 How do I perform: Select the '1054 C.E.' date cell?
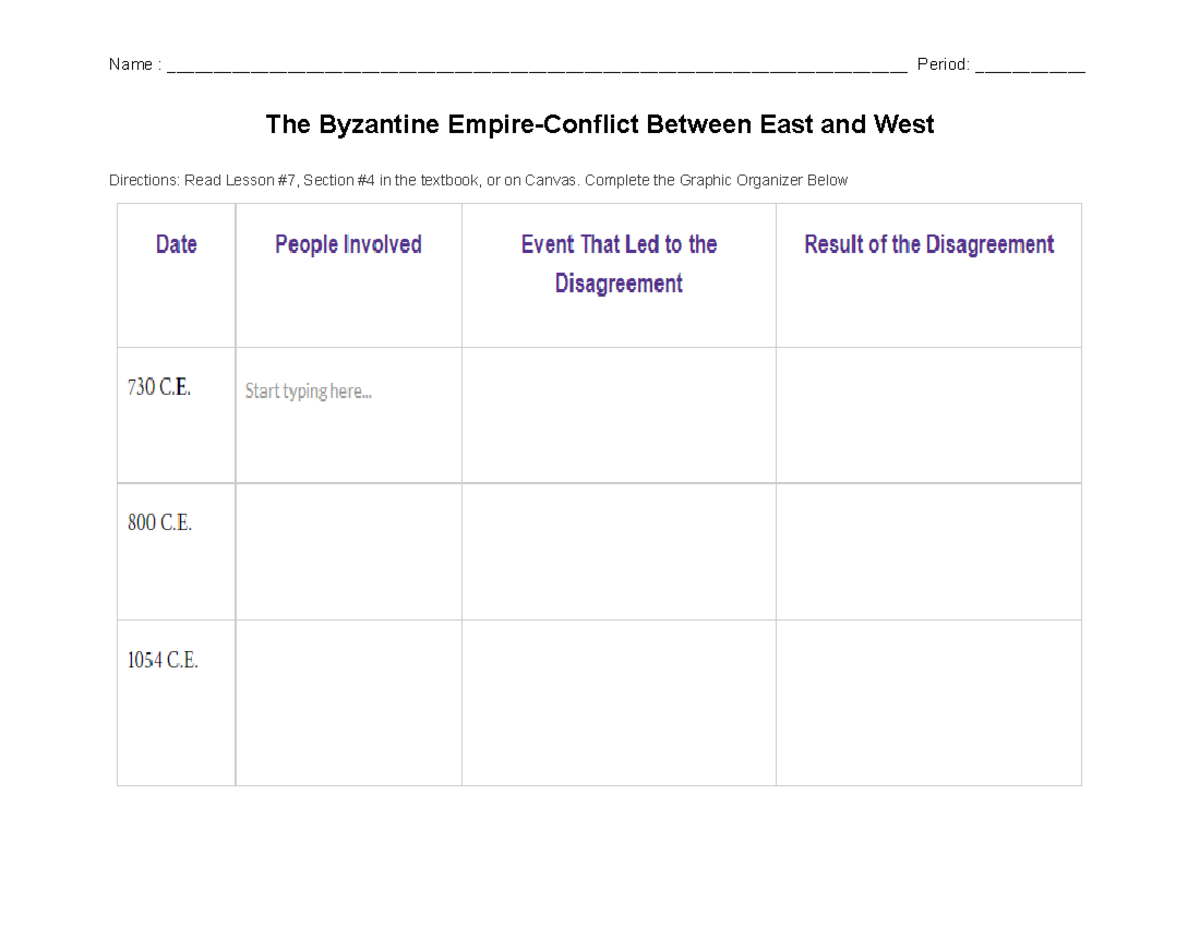[164, 659]
